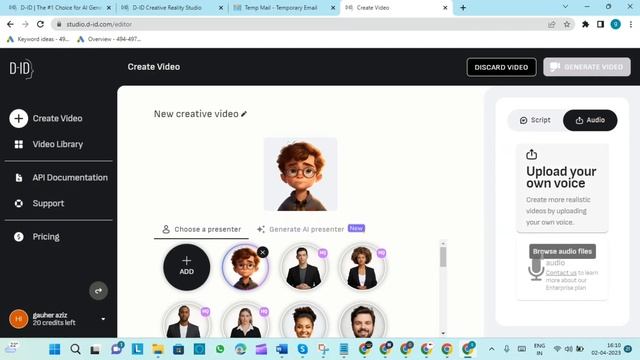
Task: Expand gauher aziz account dropdown
Action: coord(103,319)
